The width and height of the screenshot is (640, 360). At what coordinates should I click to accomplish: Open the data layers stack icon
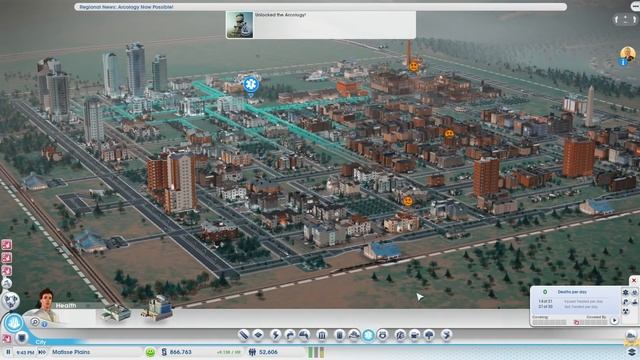[631, 351]
